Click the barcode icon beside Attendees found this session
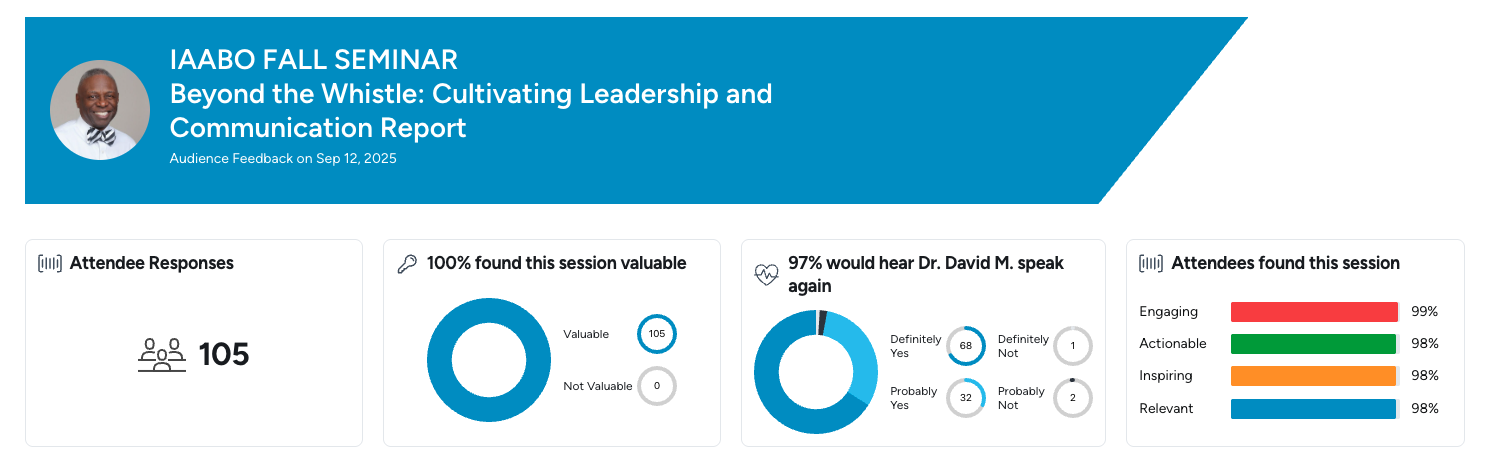This screenshot has width=1492, height=475. point(1151,264)
